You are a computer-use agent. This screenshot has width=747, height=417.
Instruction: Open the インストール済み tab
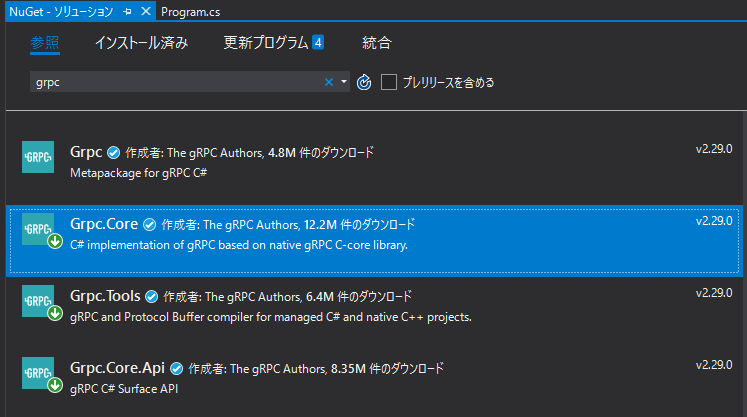[x=141, y=43]
